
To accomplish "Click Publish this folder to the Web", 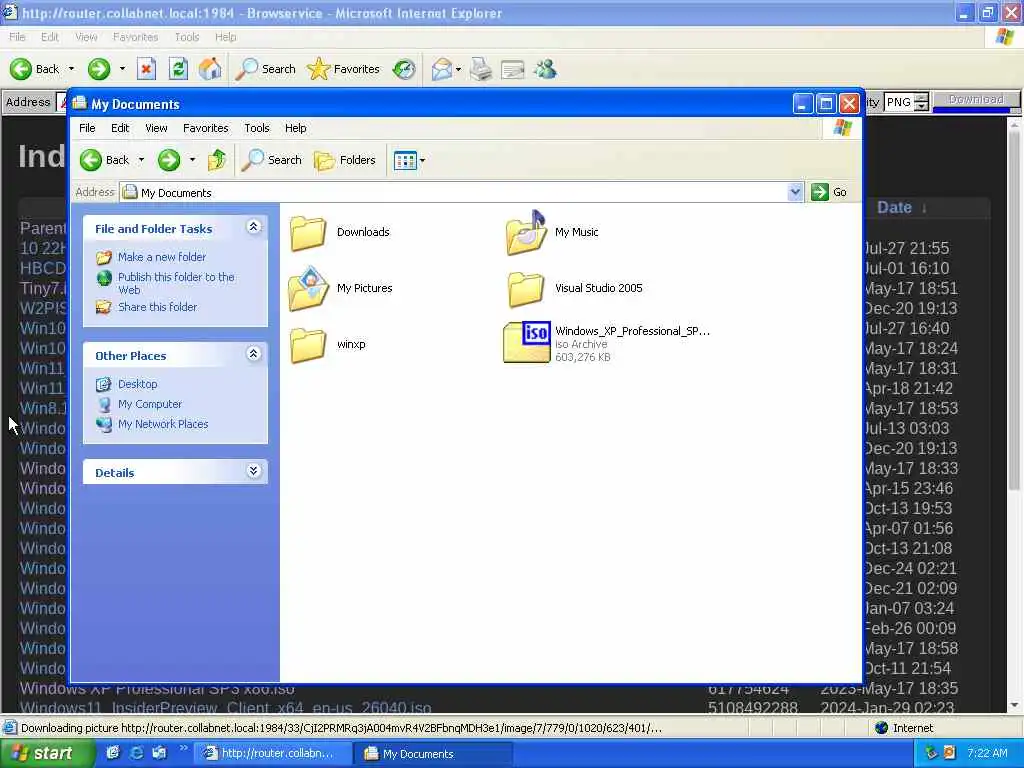I will pos(176,283).
